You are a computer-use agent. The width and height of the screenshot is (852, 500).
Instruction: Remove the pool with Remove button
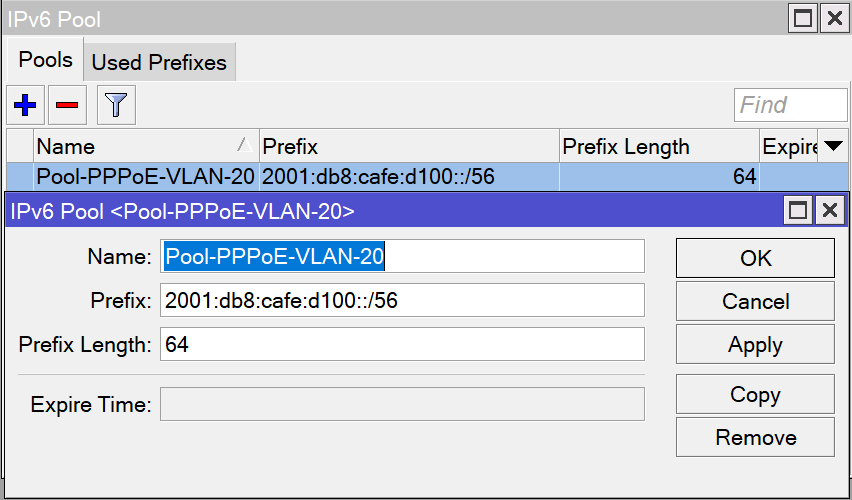pyautogui.click(x=755, y=437)
